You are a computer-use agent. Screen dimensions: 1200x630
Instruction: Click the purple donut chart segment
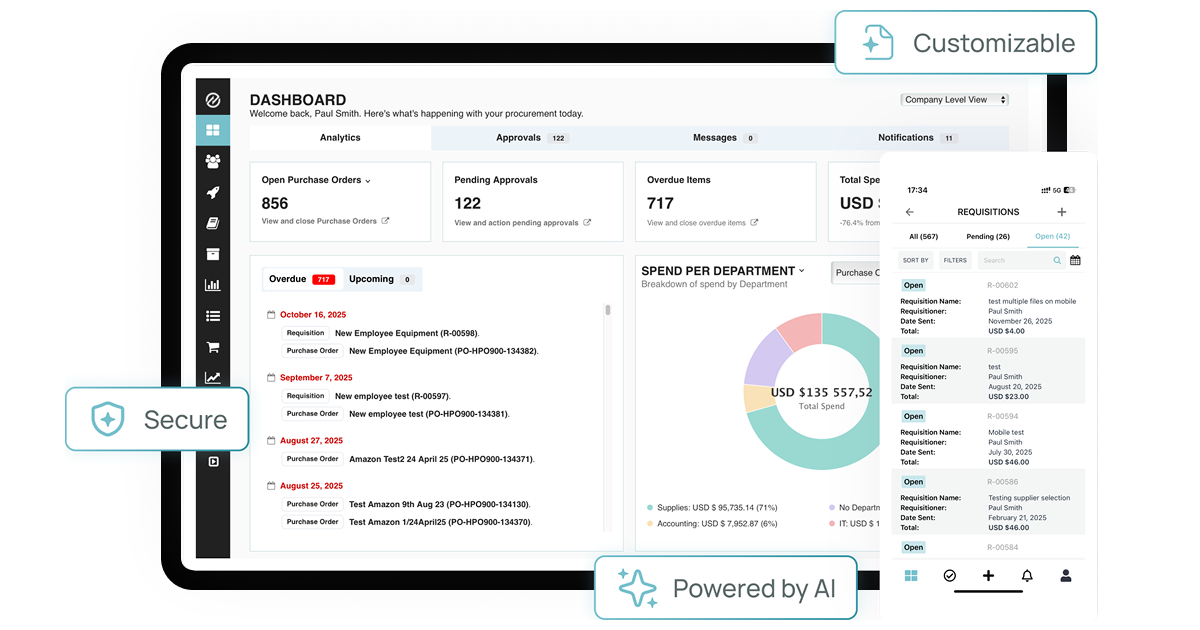point(767,357)
